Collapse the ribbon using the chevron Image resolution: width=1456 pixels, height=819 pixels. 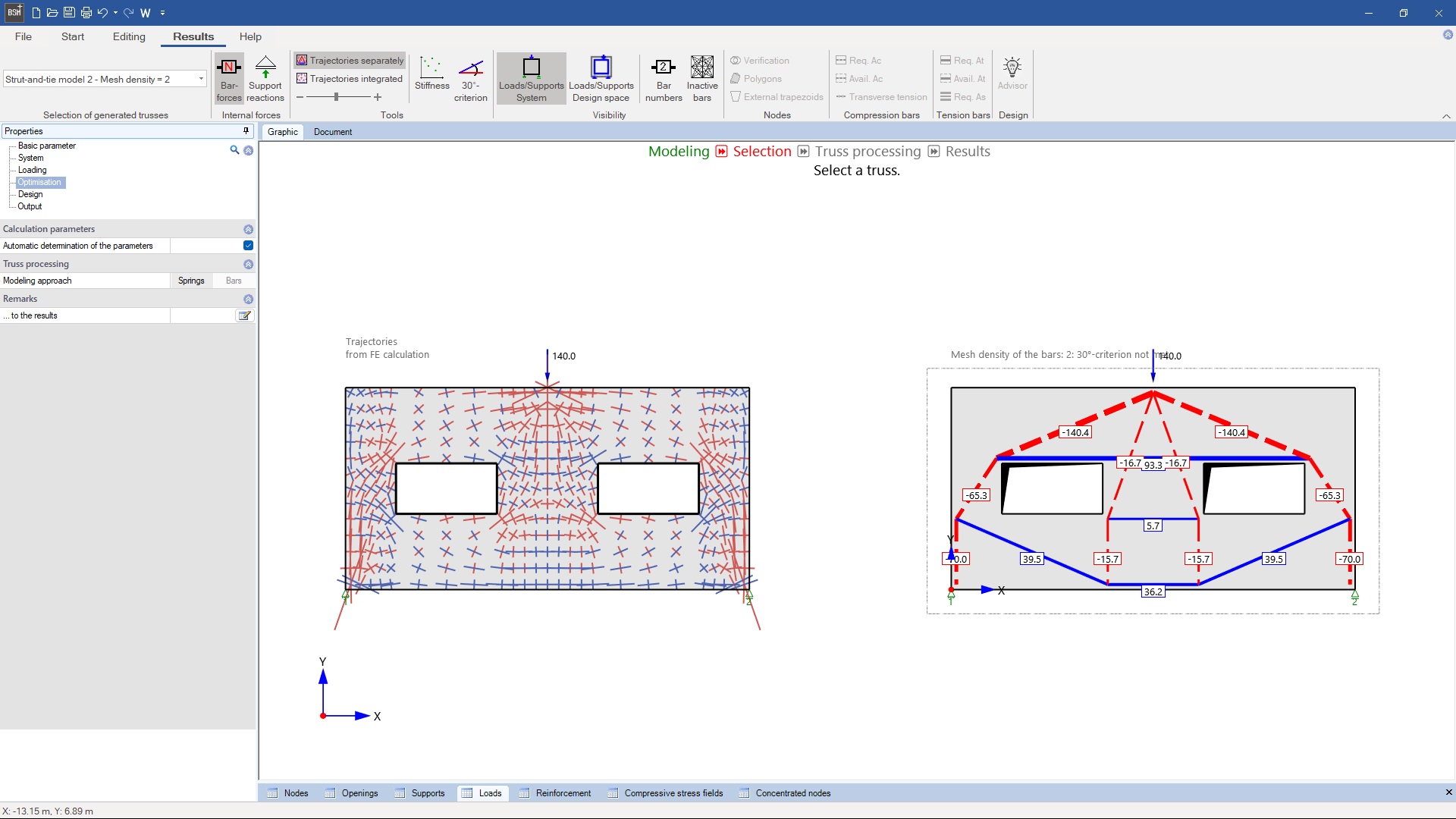pyautogui.click(x=1447, y=116)
